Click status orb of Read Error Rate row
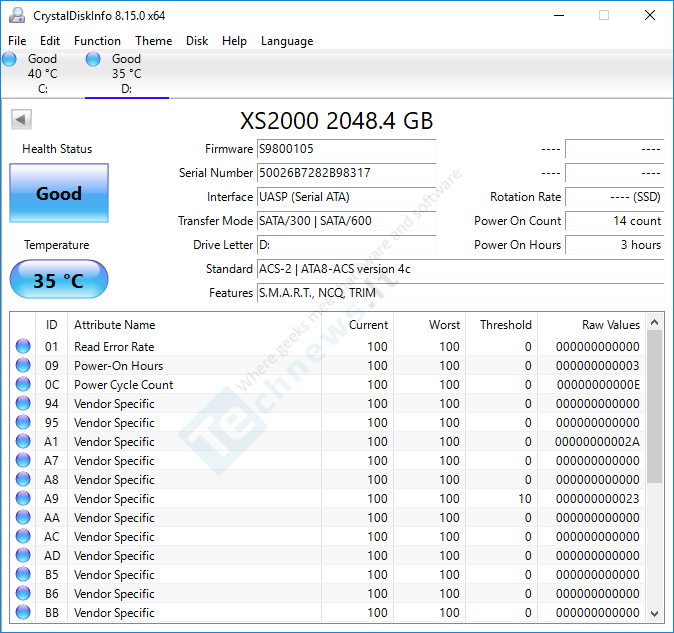 tap(23, 346)
